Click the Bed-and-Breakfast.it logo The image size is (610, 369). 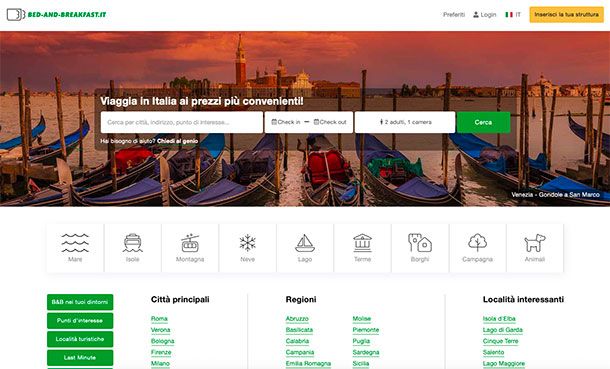pos(56,15)
